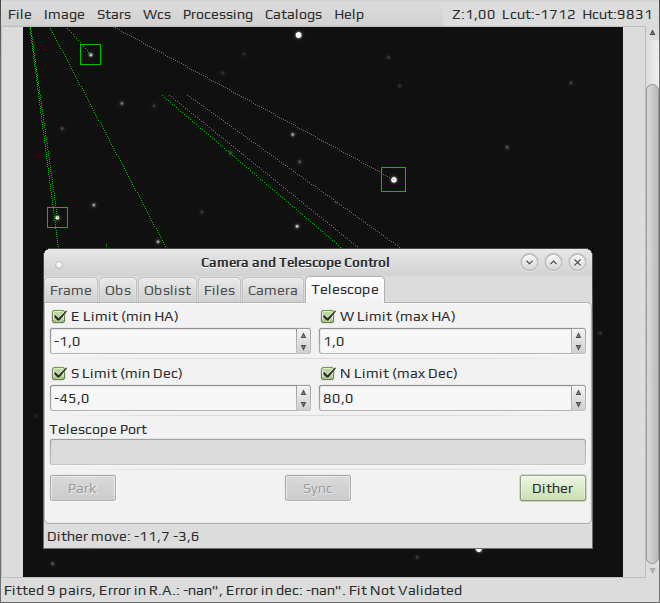This screenshot has width=660, height=603.
Task: Toggle S Limit (min Dec) checkbox
Action: 59,373
